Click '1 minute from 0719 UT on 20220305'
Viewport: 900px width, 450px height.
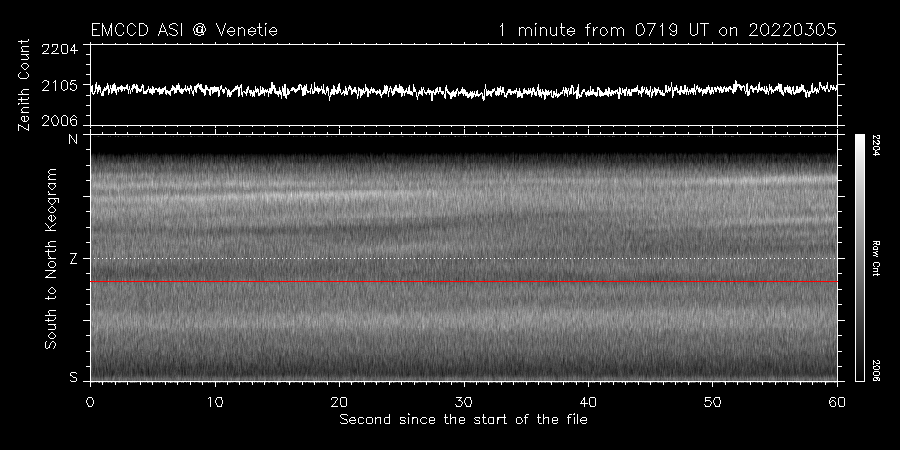pyautogui.click(x=667, y=30)
